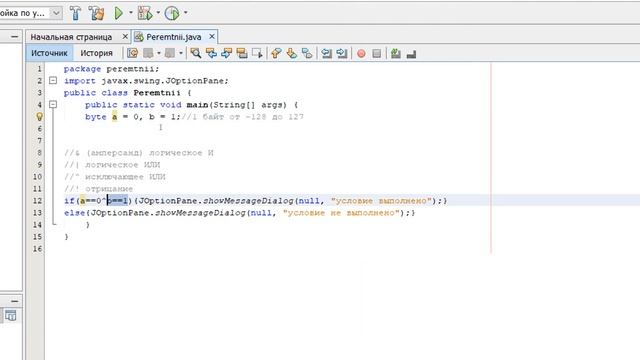Screen dimensions: 640x360
Task: Switch to Источник source view
Action: pos(49,53)
